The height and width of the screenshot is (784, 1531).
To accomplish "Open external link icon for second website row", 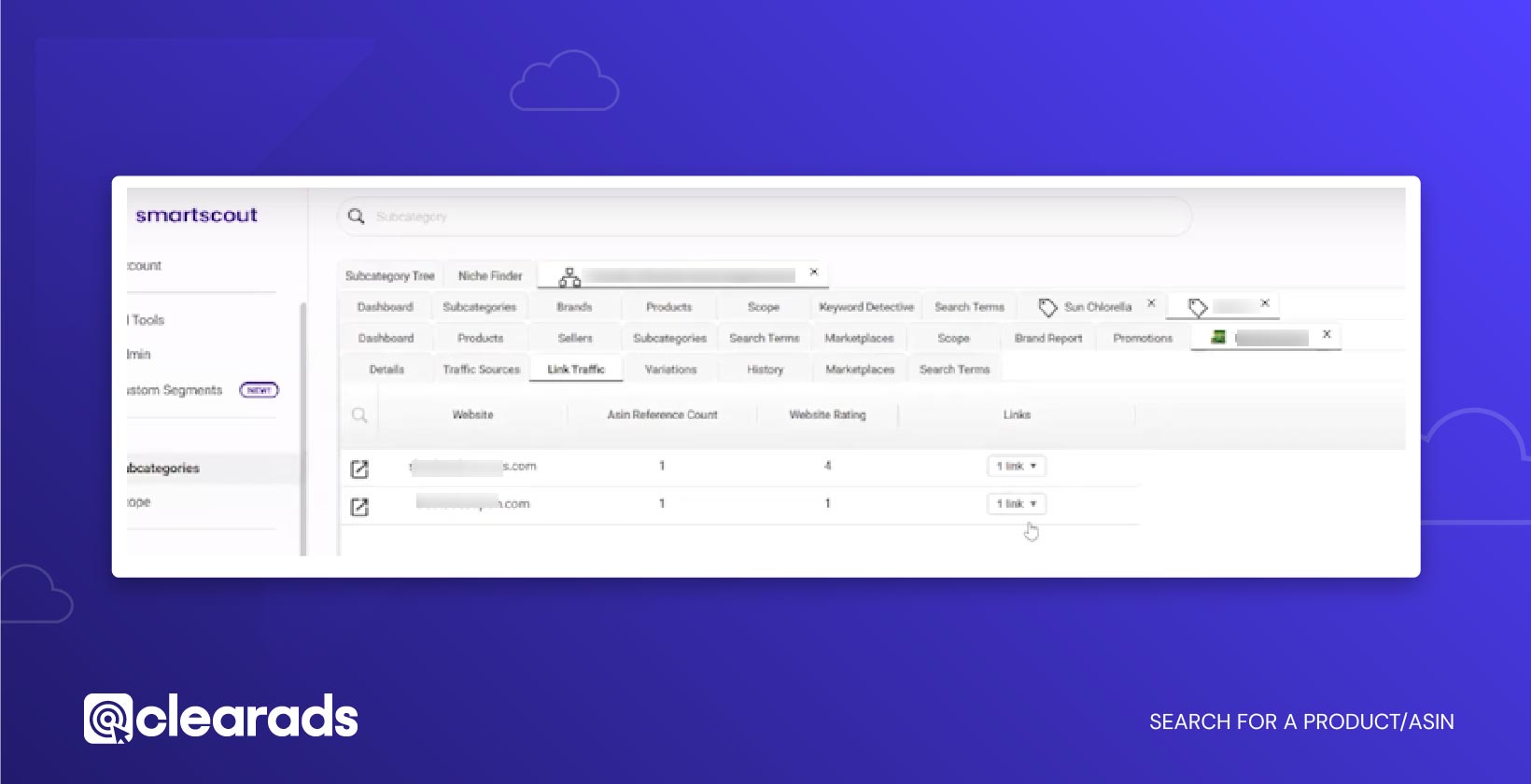I will pyautogui.click(x=359, y=507).
